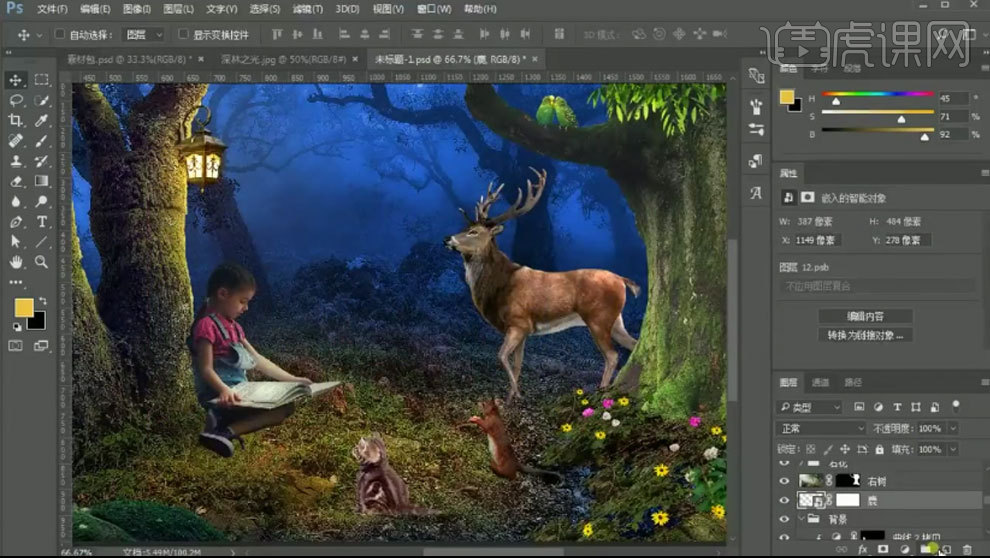
Task: Swap foreground and background colors
Action: click(43, 300)
